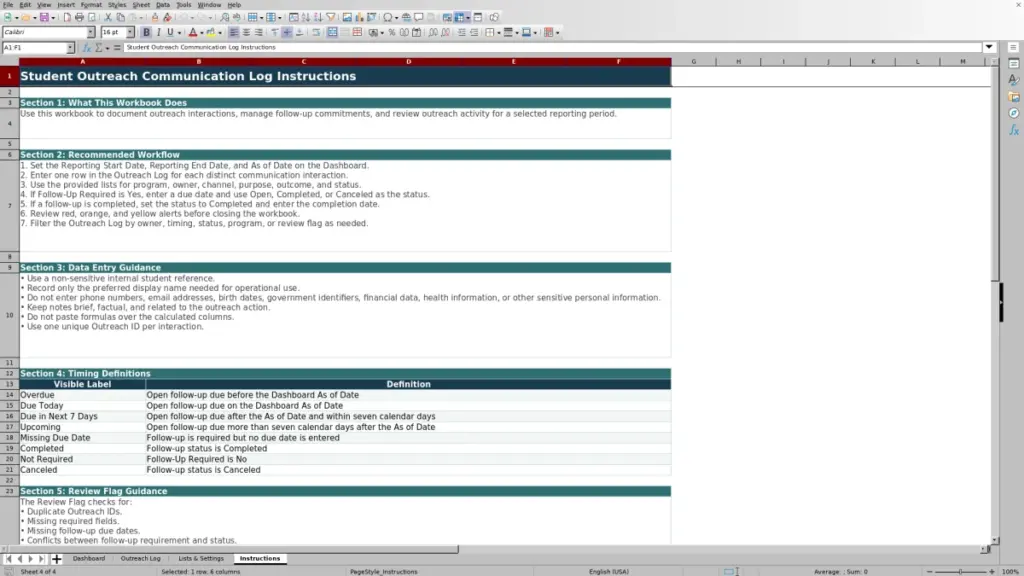Image resolution: width=1024 pixels, height=576 pixels.
Task: Click the Function Wizard fx icon
Action: click(87, 47)
